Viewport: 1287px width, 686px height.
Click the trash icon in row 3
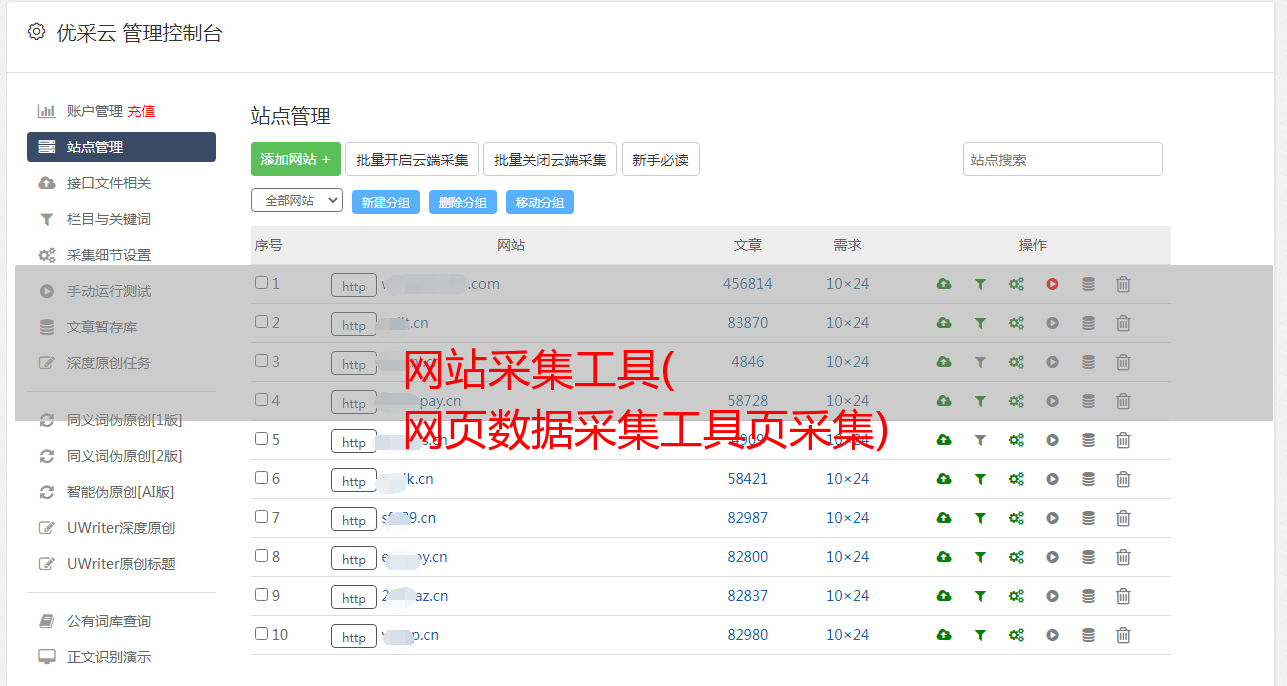tap(1123, 362)
